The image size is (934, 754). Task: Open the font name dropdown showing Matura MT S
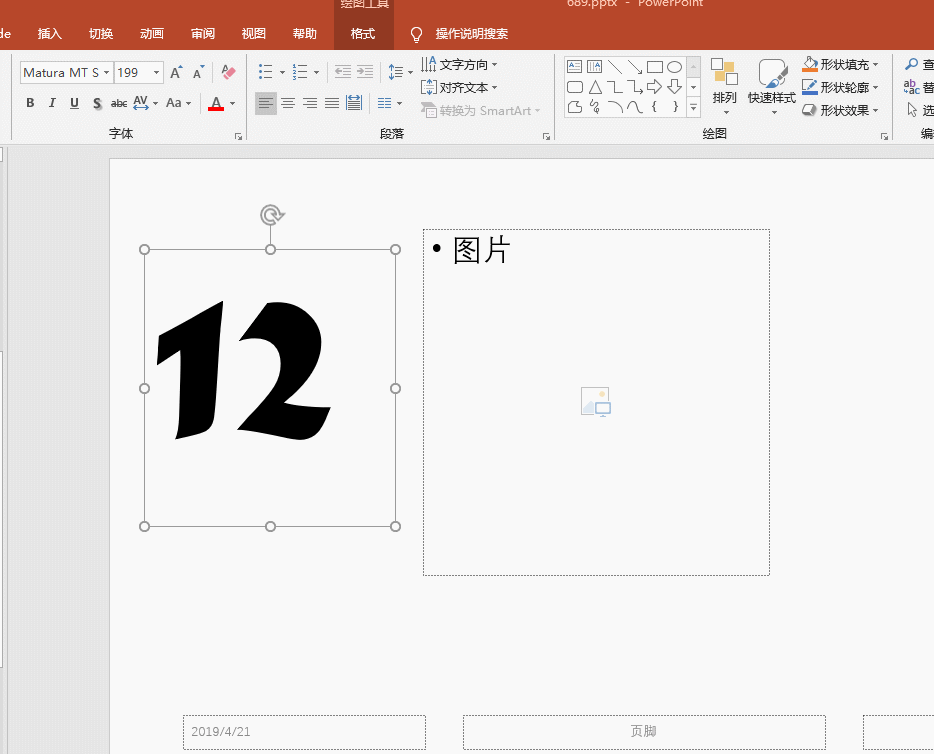107,73
